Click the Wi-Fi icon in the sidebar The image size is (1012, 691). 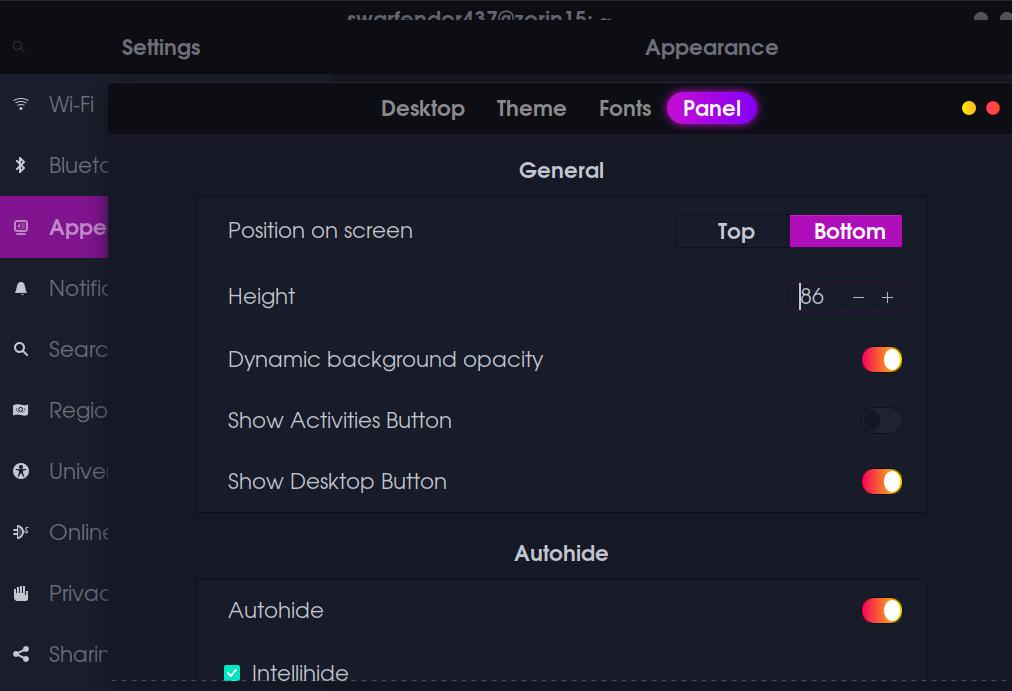pyautogui.click(x=21, y=104)
